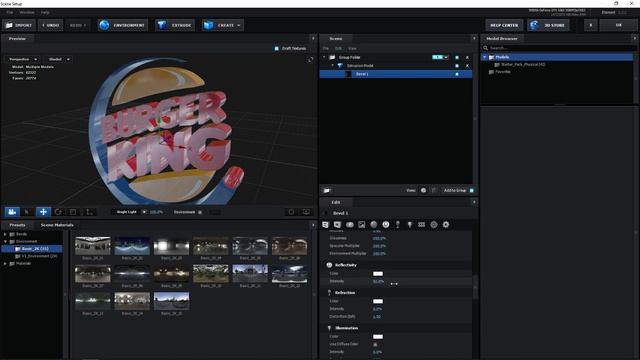Collapse the Extrusion Model tree node

tap(332, 66)
